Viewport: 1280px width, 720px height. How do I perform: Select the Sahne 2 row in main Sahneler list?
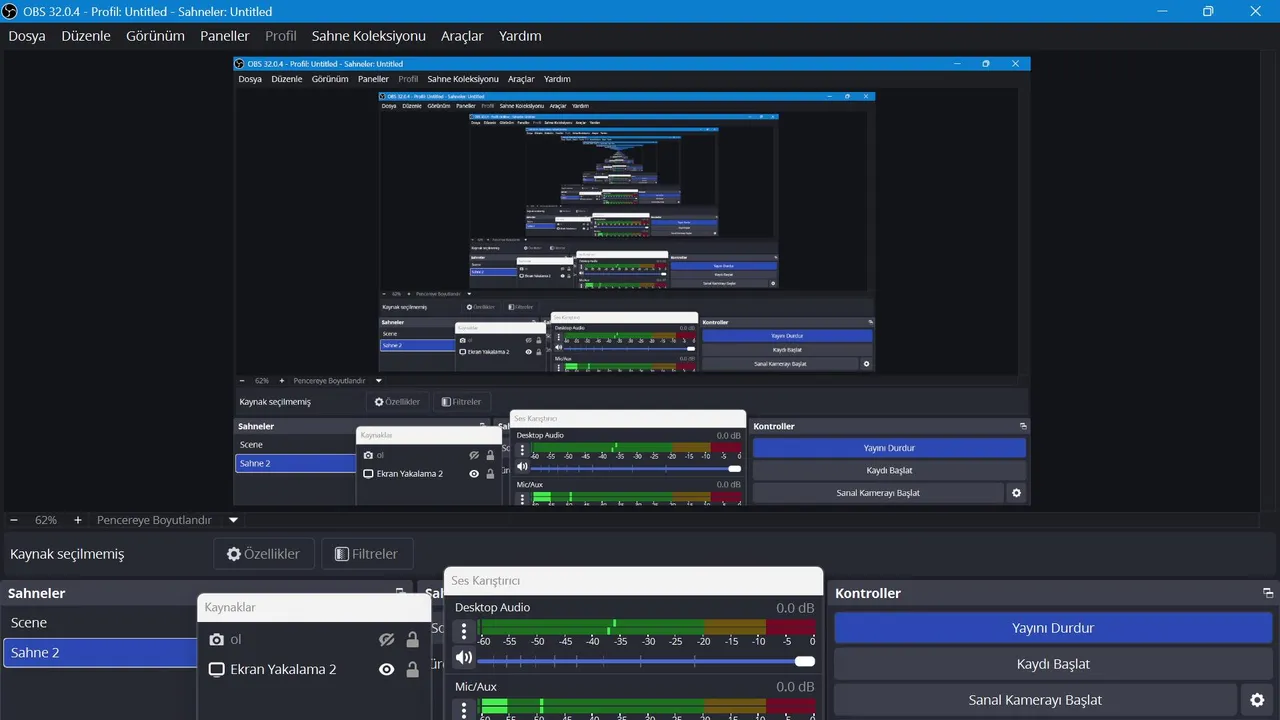100,652
